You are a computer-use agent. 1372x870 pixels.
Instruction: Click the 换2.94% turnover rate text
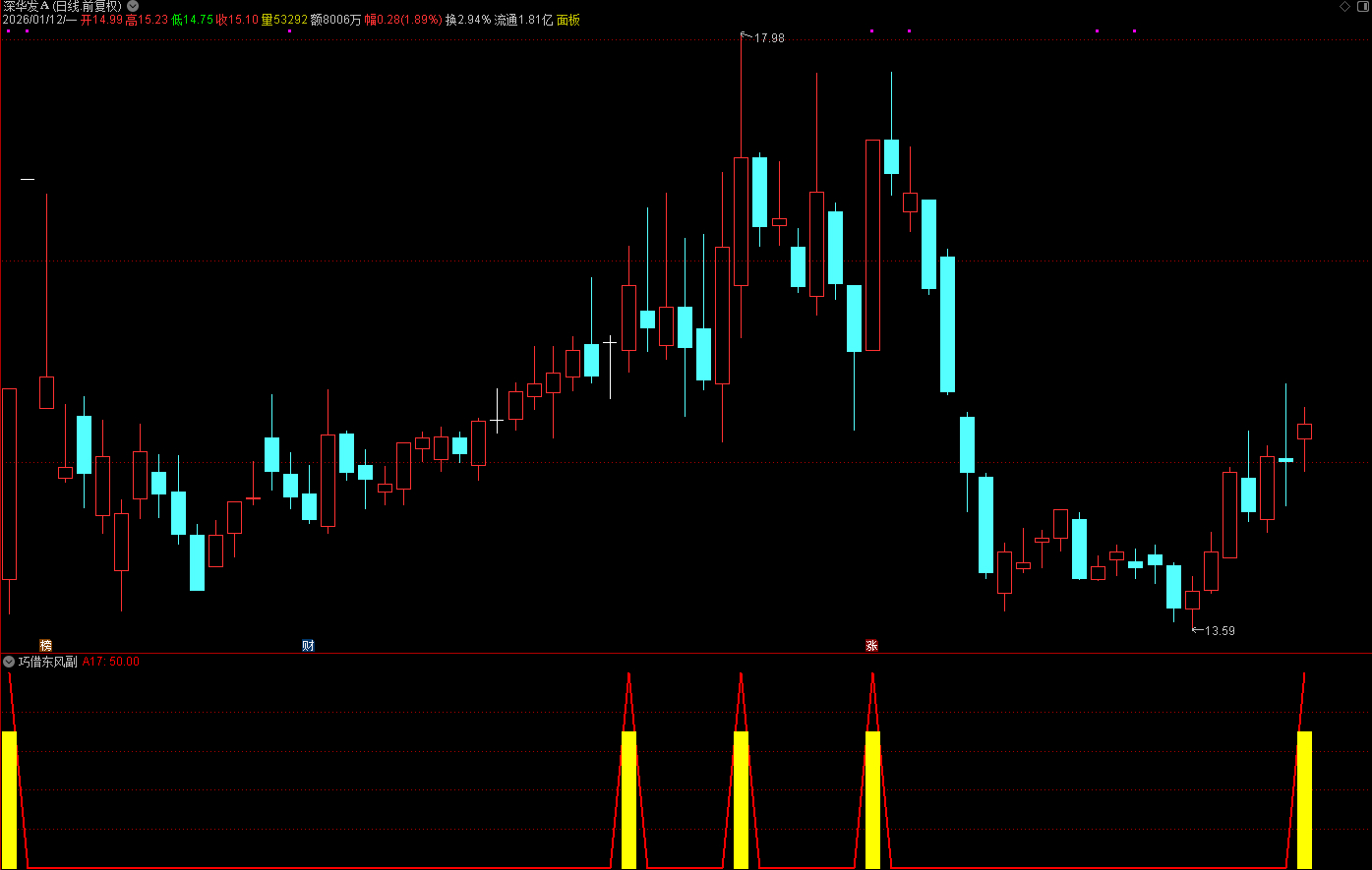(x=467, y=20)
